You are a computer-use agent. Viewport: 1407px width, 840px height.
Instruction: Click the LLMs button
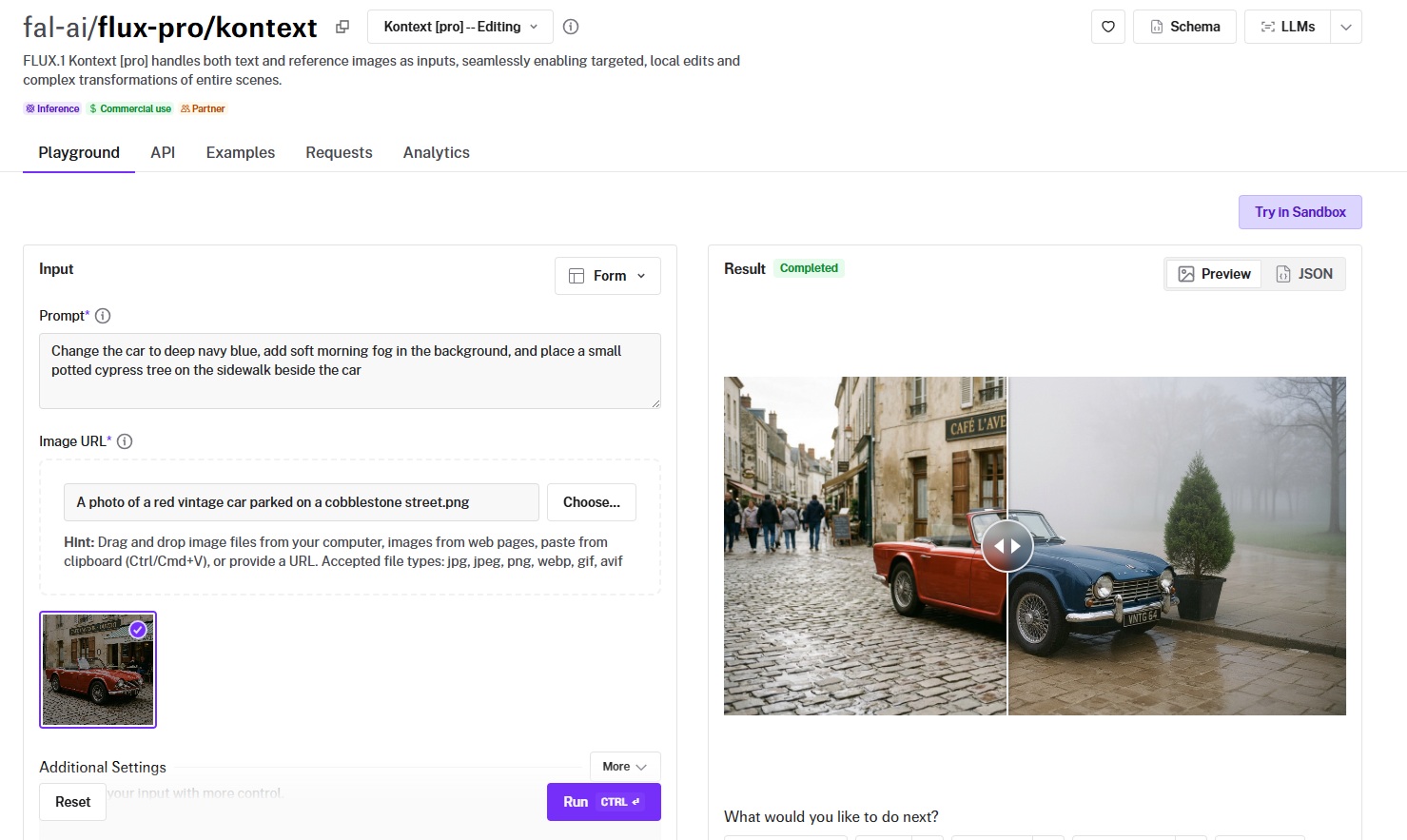1287,27
